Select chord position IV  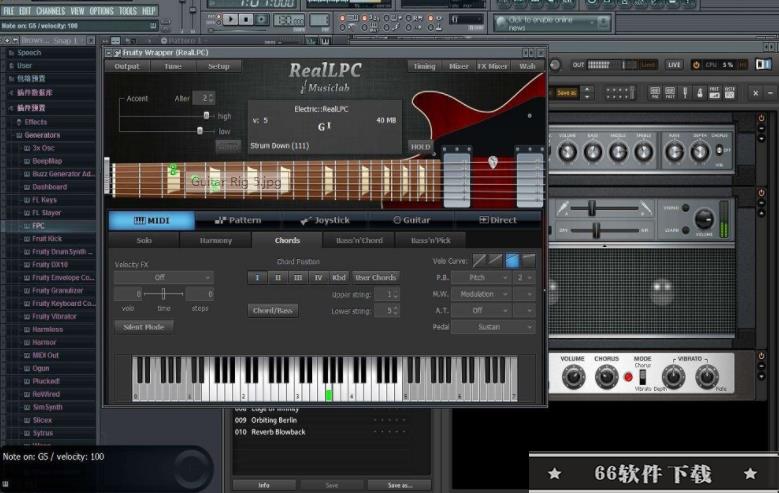(318, 277)
